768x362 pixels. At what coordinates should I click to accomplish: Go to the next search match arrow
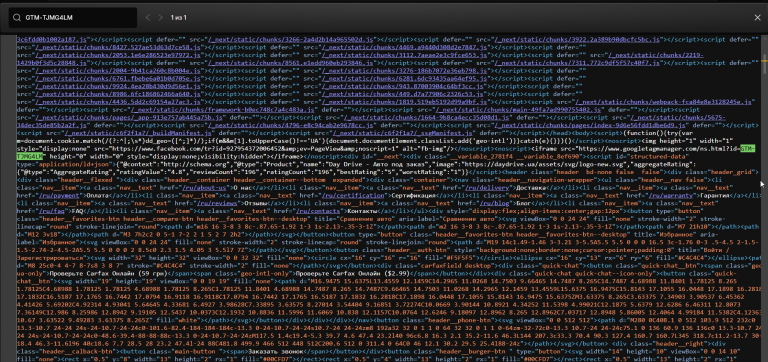point(160,18)
